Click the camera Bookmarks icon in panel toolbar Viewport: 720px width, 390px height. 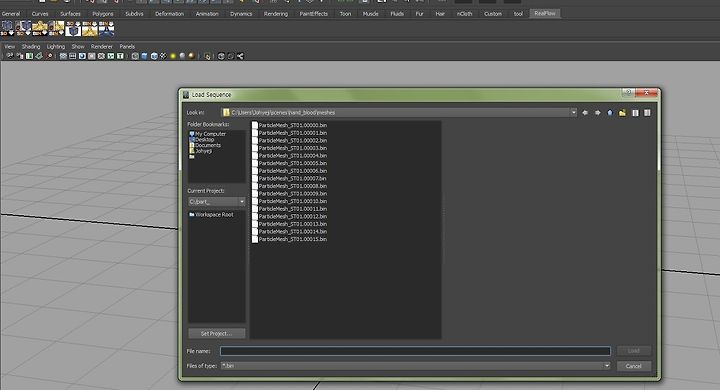tap(29, 56)
